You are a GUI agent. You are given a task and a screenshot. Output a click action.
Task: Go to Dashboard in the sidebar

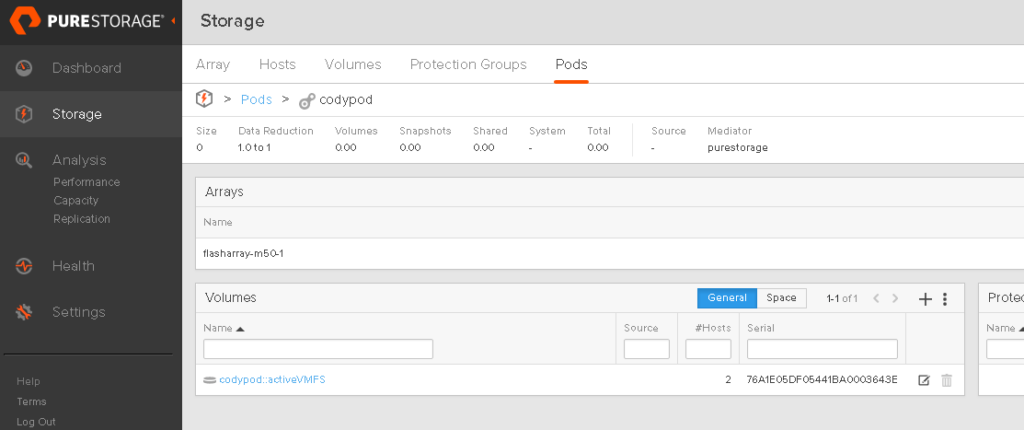tap(87, 68)
